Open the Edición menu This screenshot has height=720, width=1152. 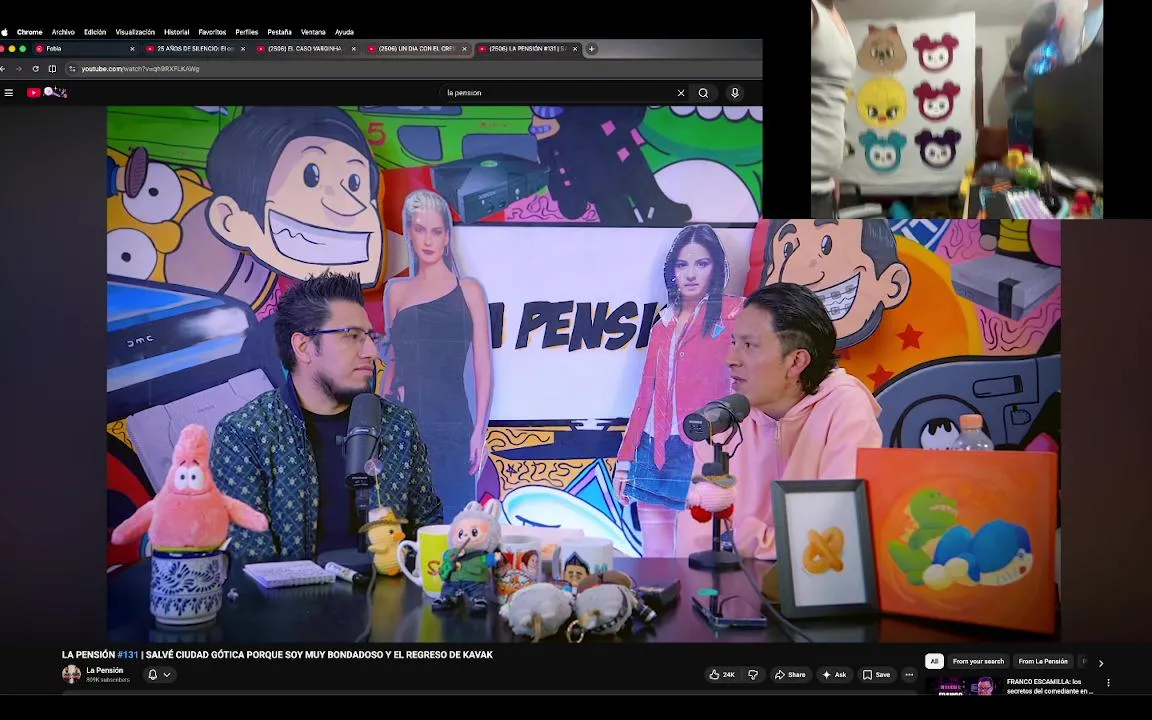coord(95,32)
